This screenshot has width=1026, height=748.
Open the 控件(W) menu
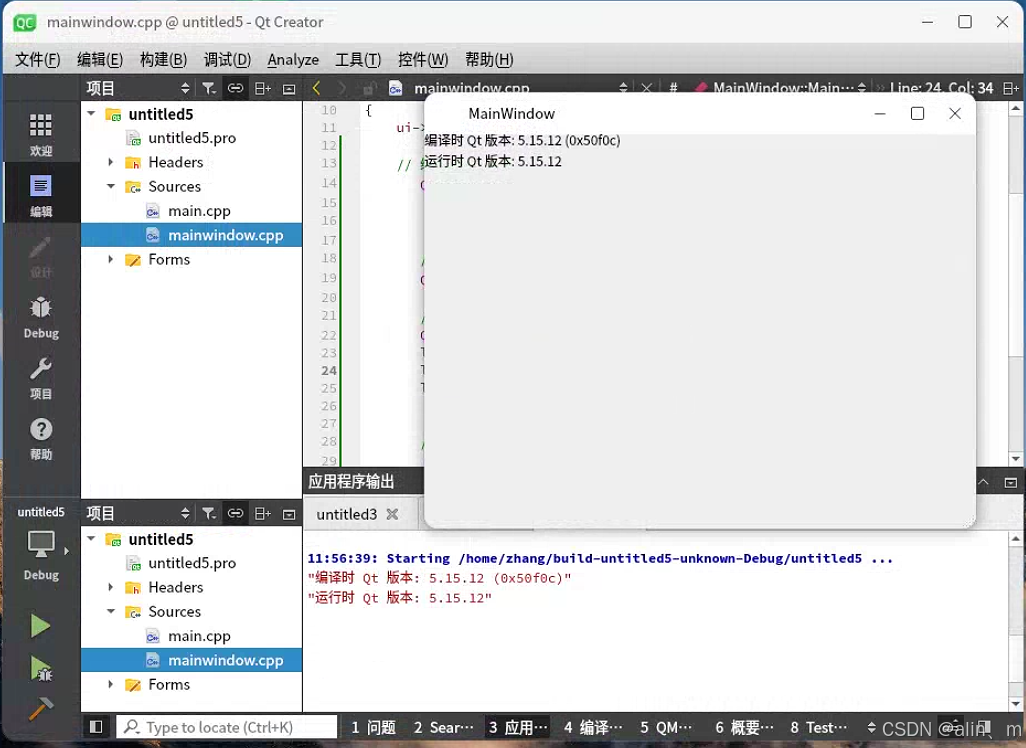point(423,60)
